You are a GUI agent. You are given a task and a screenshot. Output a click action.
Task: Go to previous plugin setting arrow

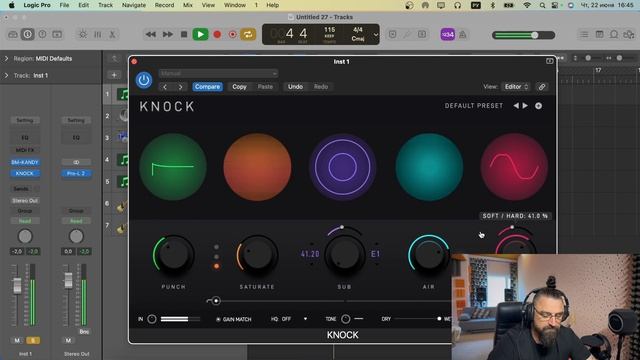pos(165,87)
